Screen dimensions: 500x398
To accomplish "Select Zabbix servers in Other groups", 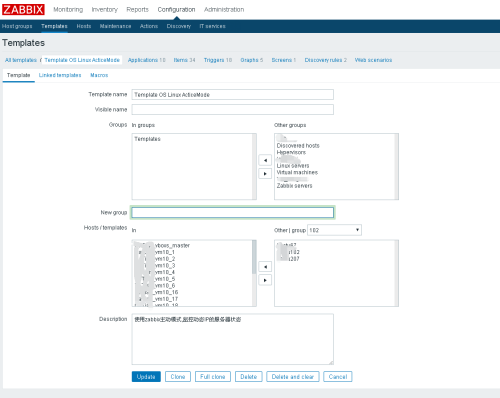I will coord(294,186).
